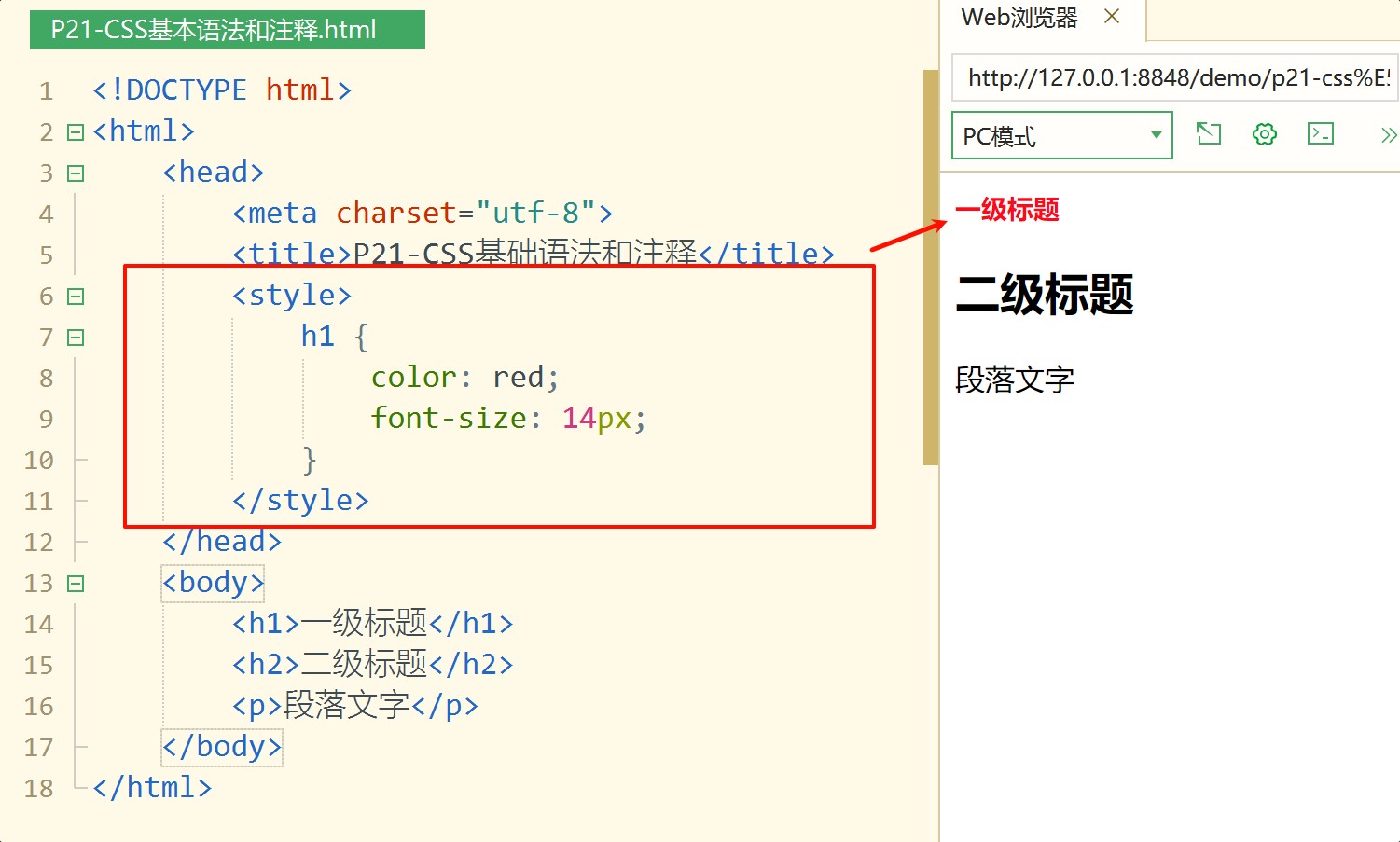Expand more toolbar options double chevron

tap(1389, 136)
